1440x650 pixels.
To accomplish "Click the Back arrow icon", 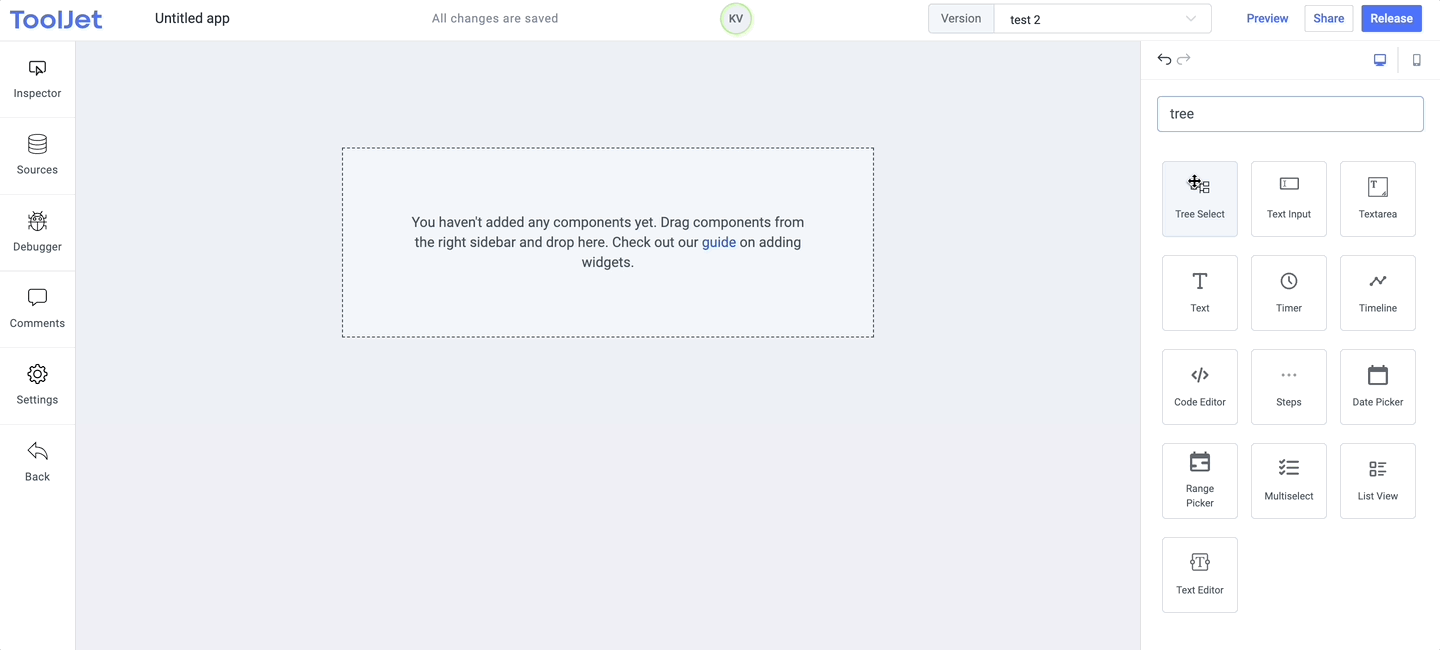I will (37, 452).
